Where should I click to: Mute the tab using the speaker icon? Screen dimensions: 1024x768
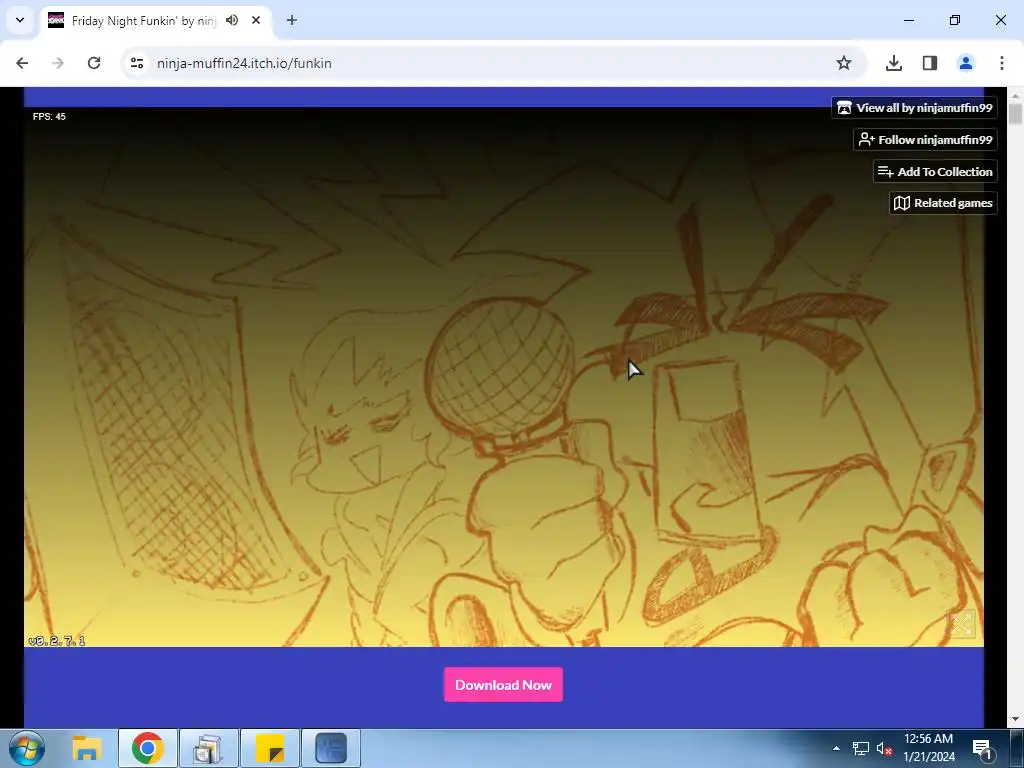pyautogui.click(x=232, y=20)
